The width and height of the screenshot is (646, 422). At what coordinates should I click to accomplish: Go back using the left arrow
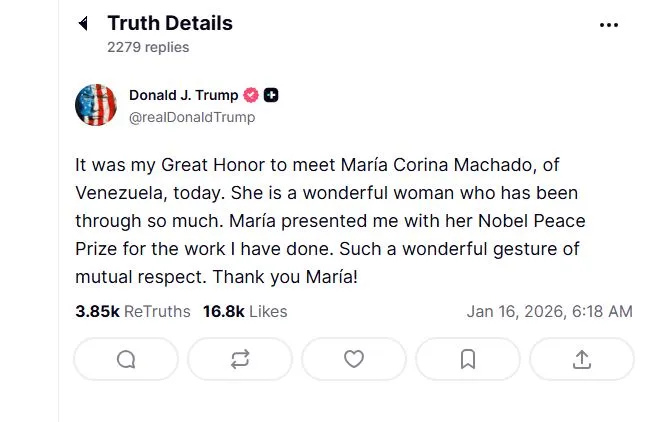click(x=84, y=24)
